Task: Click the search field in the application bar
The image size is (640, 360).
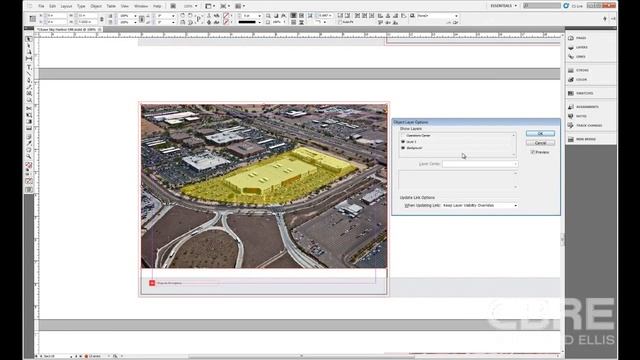Action: coord(542,6)
